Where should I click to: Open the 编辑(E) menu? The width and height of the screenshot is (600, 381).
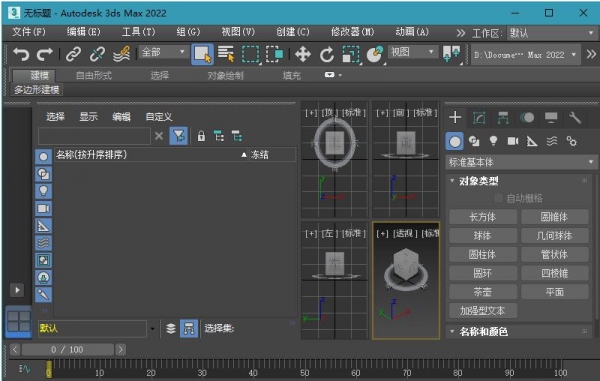tap(83, 32)
